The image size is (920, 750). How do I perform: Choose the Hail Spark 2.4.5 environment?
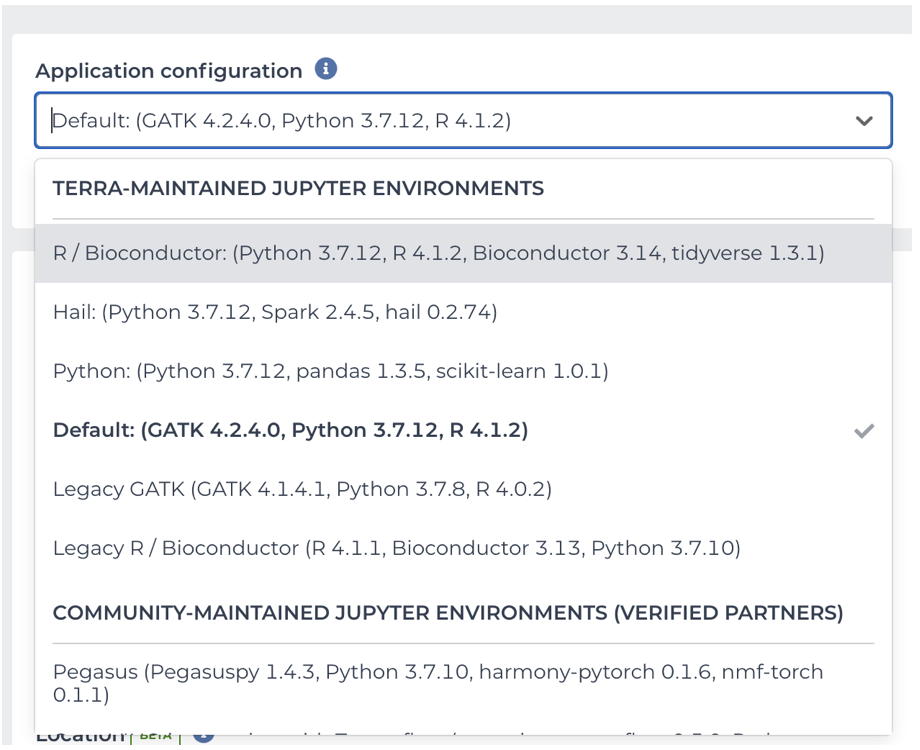(x=275, y=312)
